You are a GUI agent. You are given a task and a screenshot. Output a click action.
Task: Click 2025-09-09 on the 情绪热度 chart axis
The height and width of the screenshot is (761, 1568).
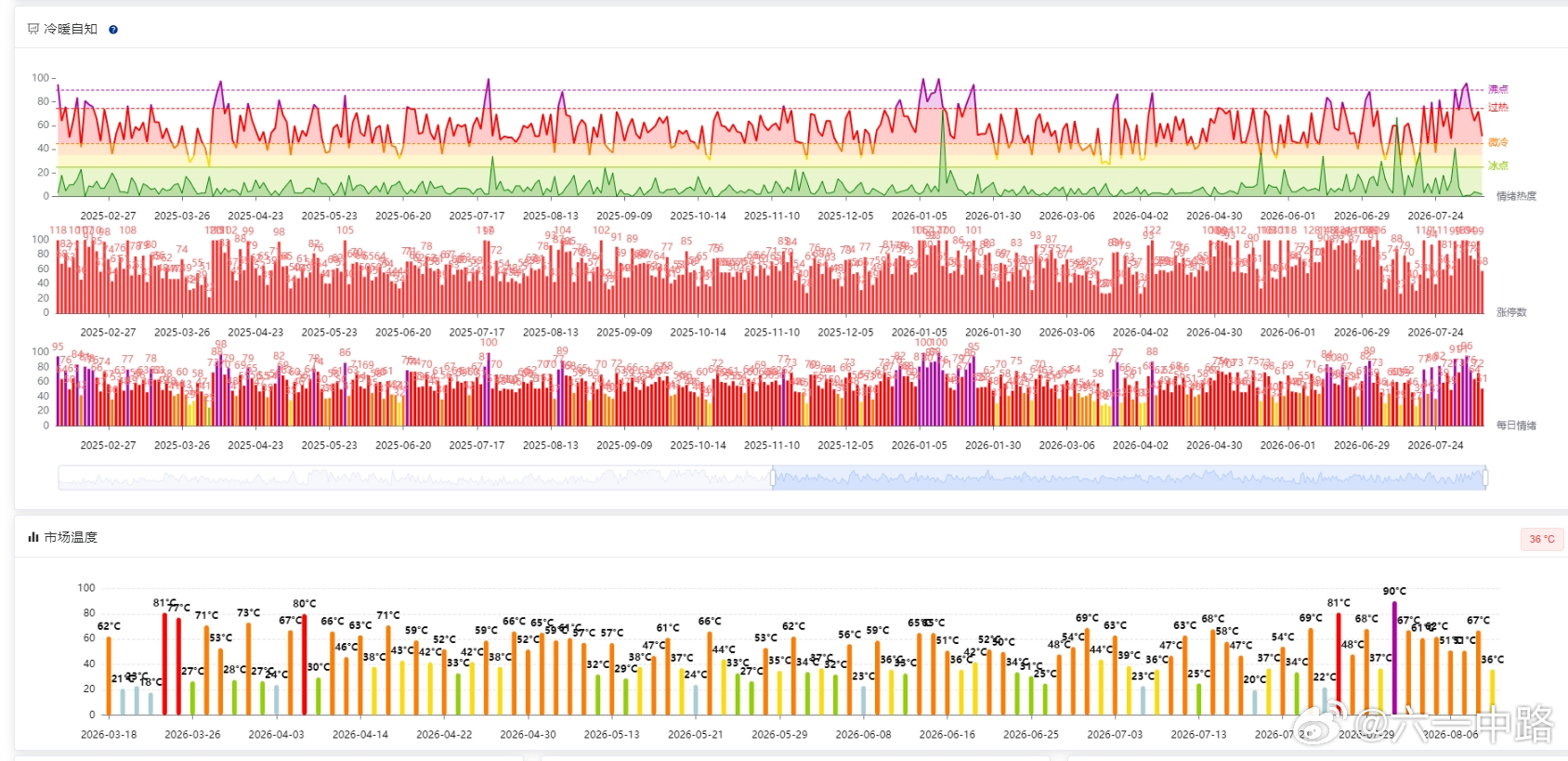(x=624, y=216)
